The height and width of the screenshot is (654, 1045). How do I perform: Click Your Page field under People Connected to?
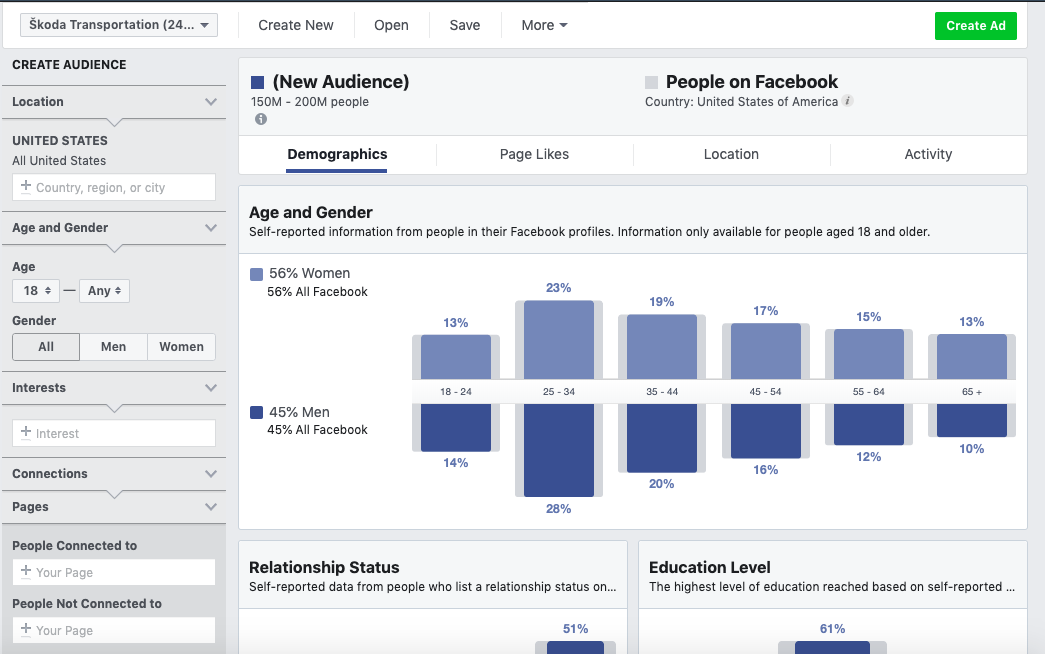(x=114, y=572)
